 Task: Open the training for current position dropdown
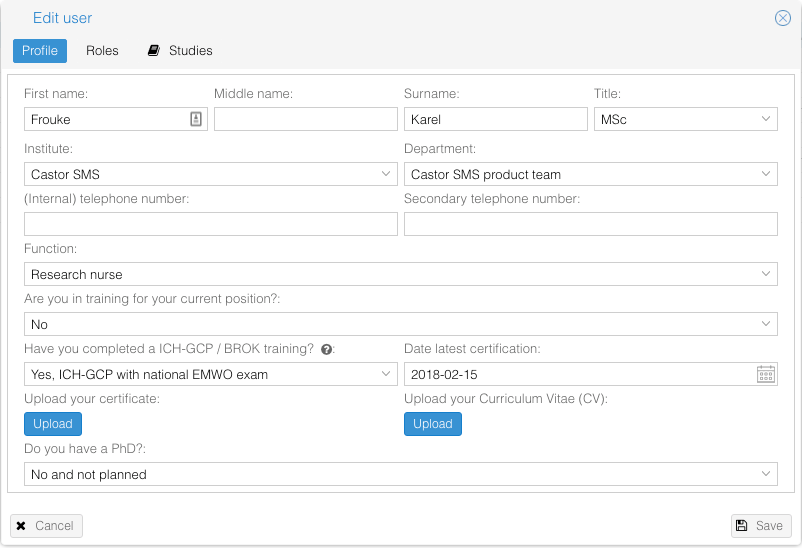click(x=400, y=324)
